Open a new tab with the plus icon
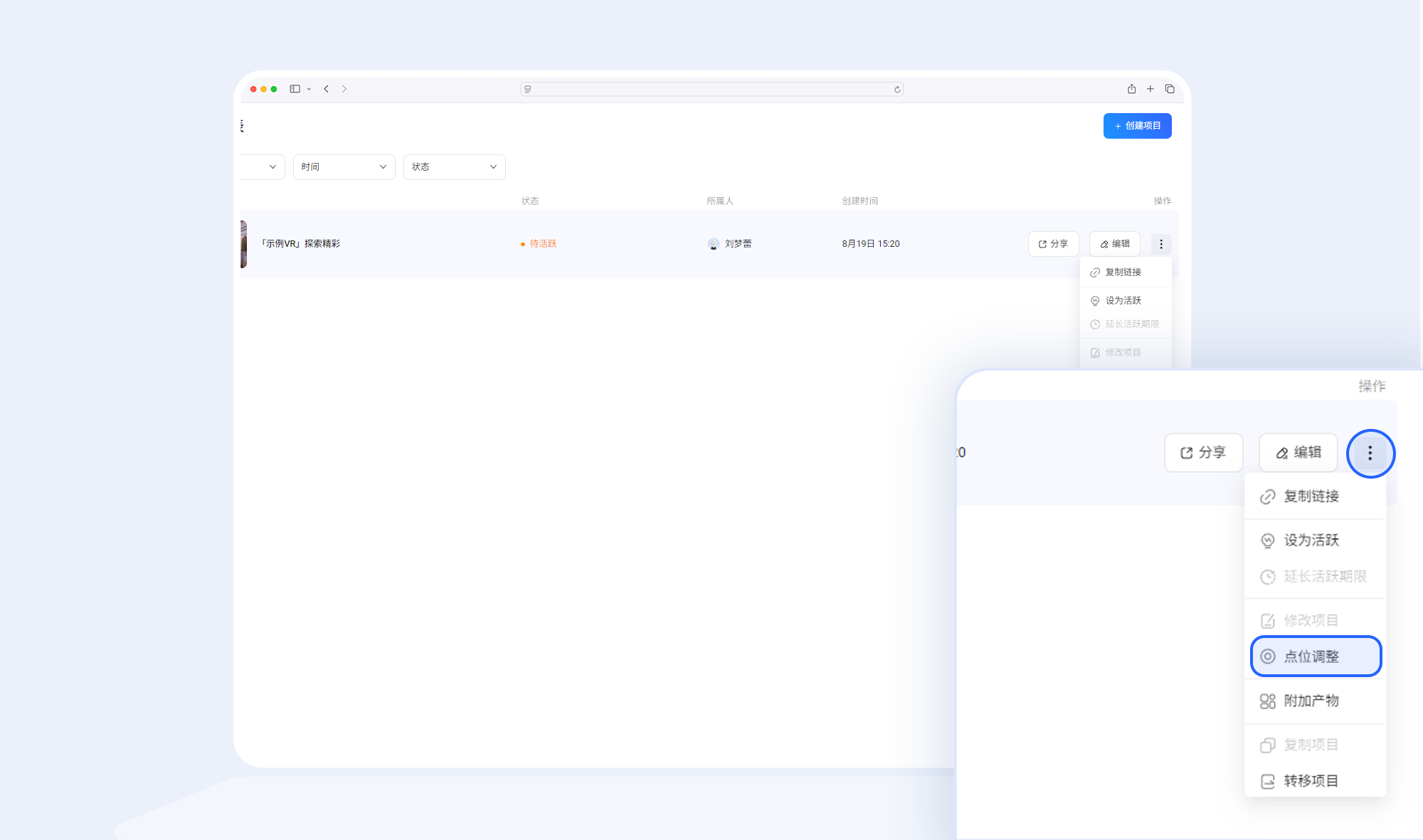The image size is (1423, 840). (x=1150, y=89)
